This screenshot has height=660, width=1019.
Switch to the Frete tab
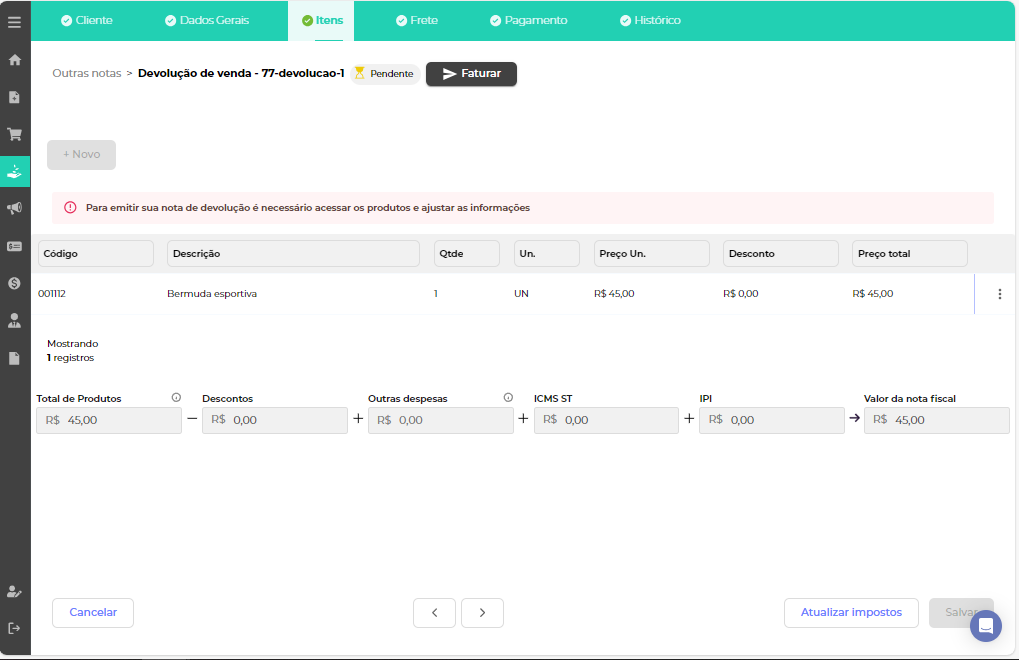point(416,20)
